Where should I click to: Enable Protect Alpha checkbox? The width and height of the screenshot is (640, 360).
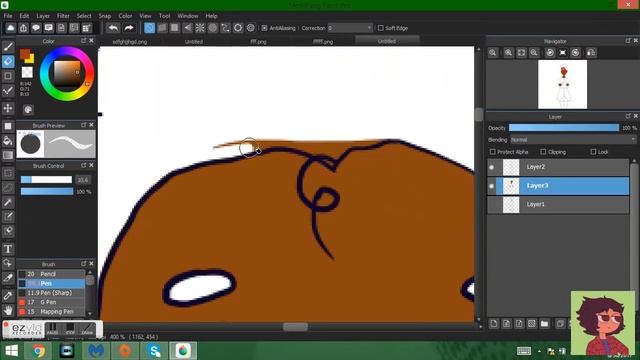coord(493,152)
